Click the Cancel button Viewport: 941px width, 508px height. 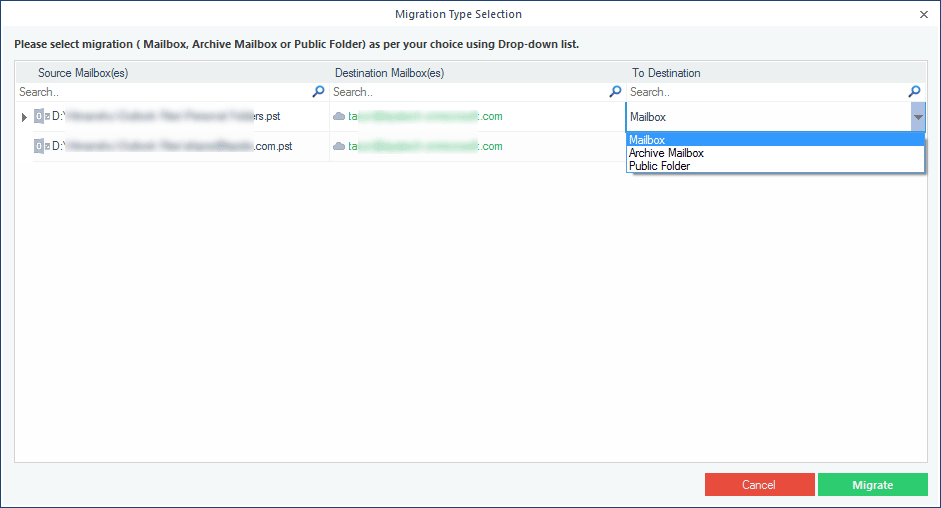coord(759,485)
